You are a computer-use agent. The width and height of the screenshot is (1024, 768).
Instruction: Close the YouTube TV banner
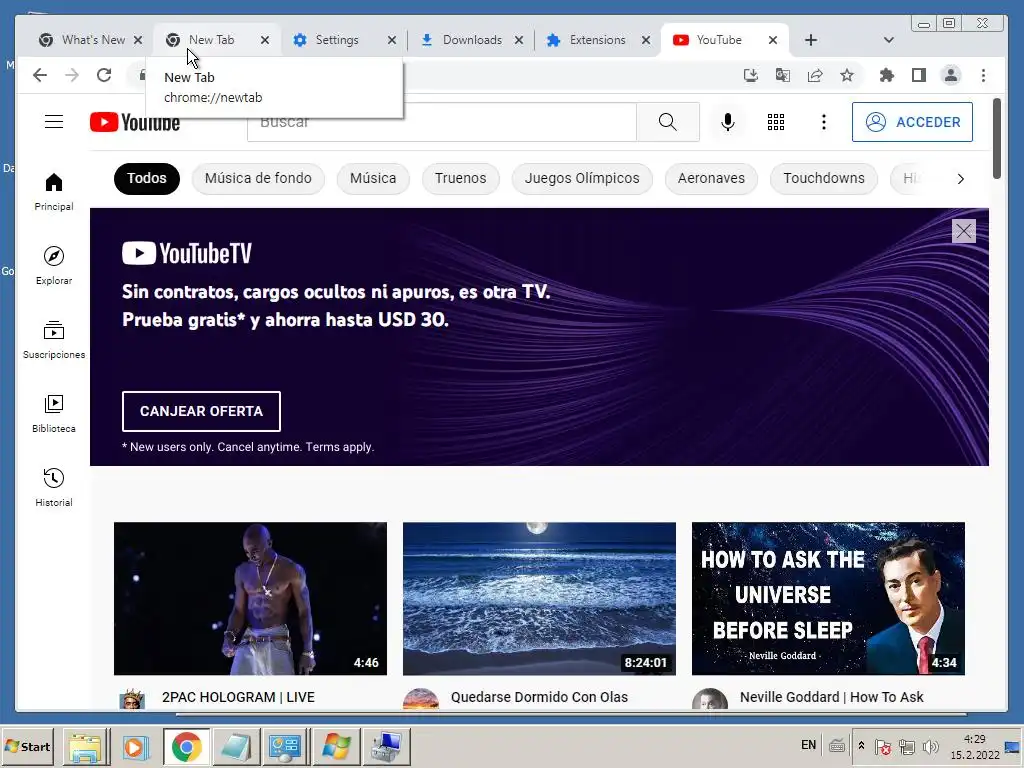click(x=964, y=231)
